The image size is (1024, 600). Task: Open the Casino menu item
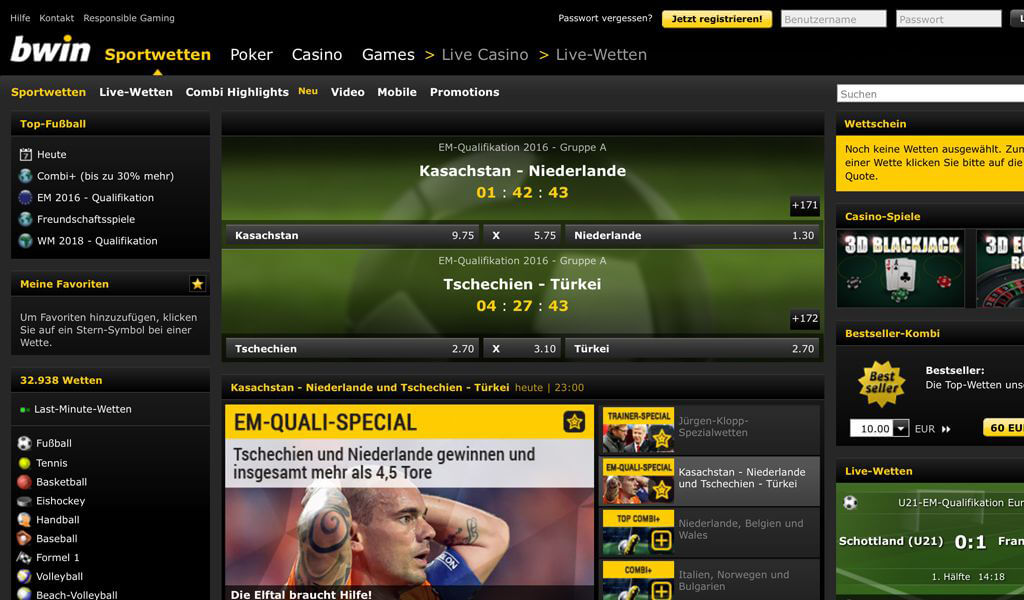317,55
